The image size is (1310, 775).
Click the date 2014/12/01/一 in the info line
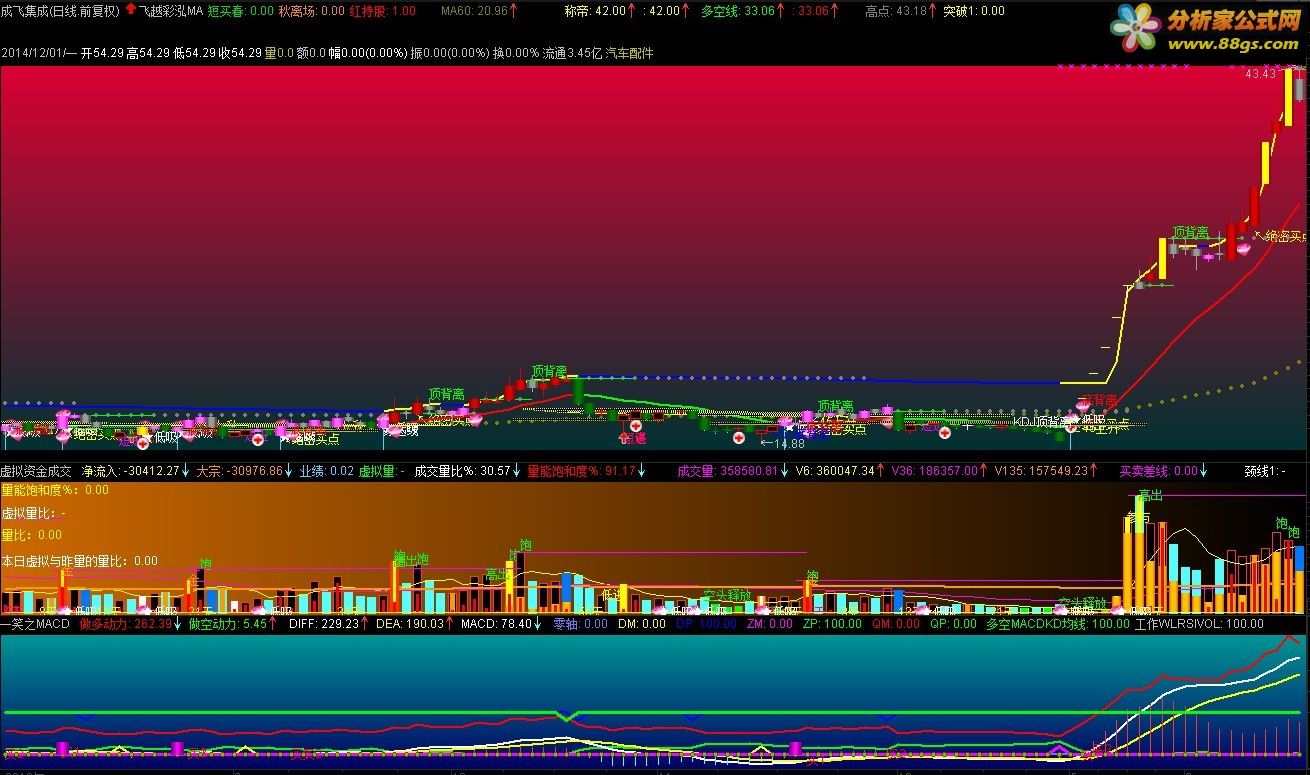[x=39, y=53]
